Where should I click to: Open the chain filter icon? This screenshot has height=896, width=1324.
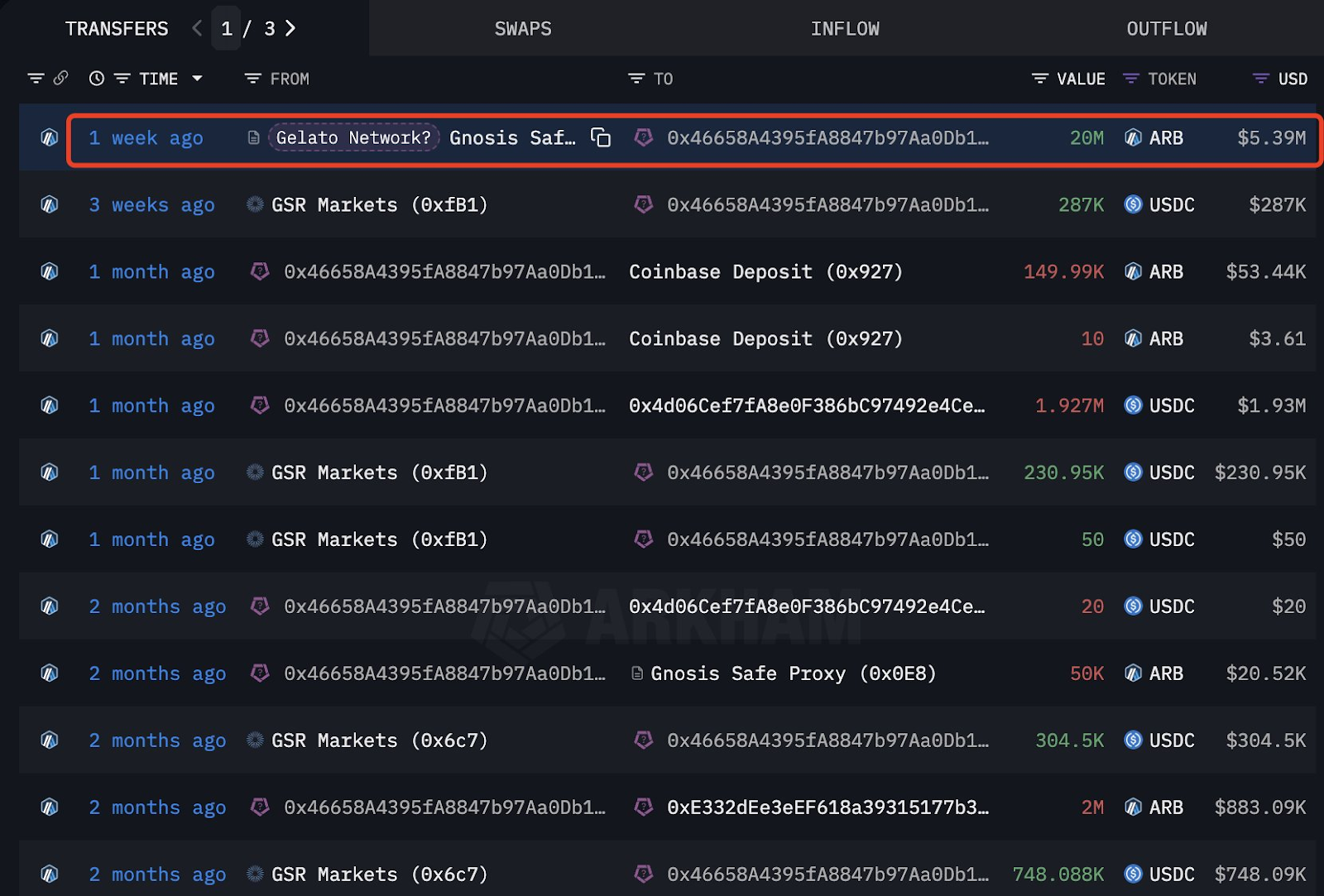[x=36, y=79]
